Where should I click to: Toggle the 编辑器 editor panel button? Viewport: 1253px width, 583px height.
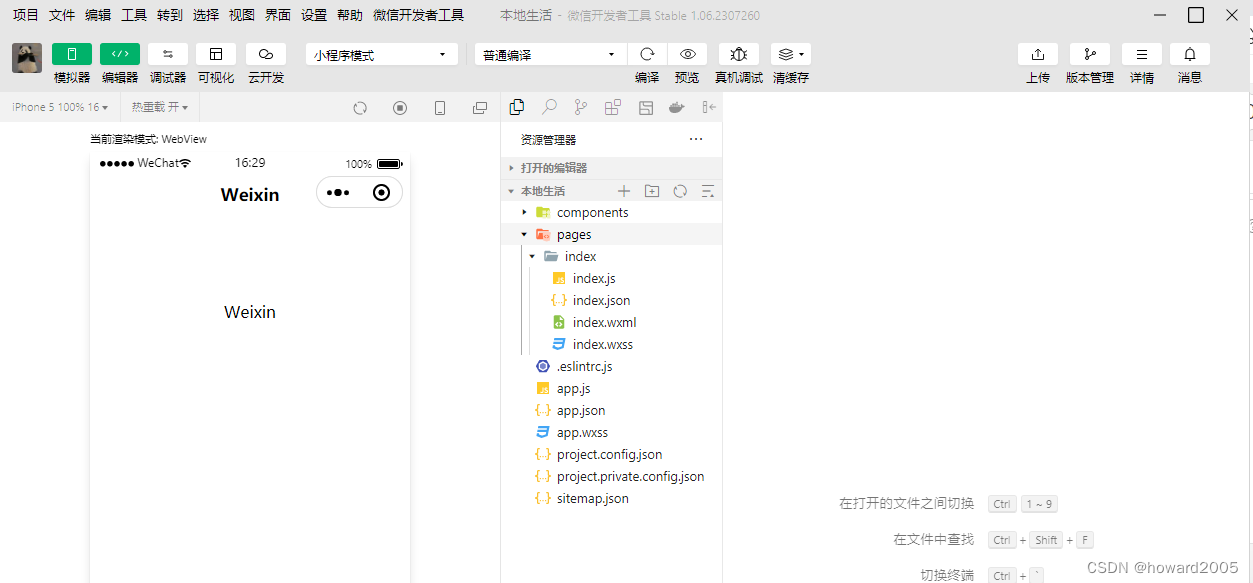(x=120, y=54)
